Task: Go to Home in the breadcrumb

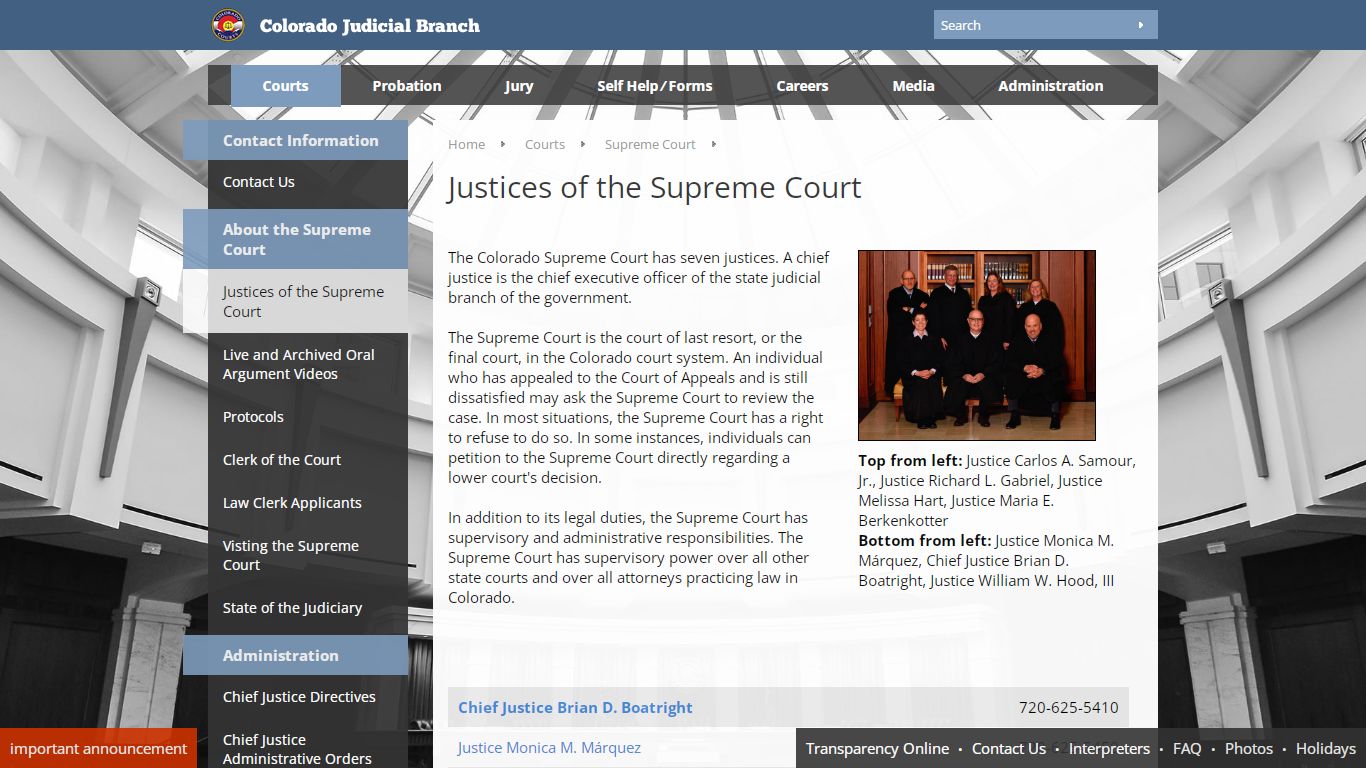Action: [x=466, y=144]
